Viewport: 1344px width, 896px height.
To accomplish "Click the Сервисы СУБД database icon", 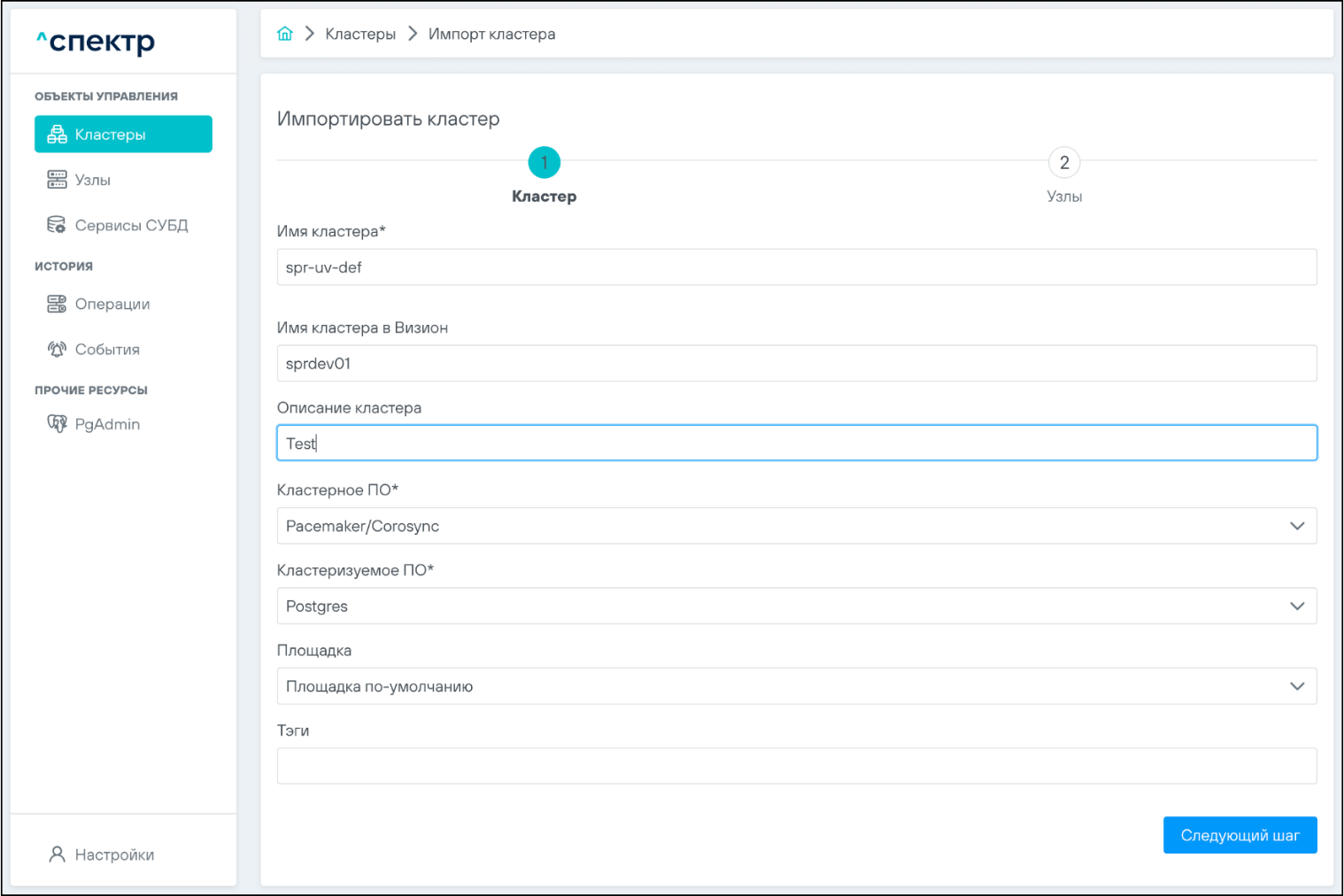I will pyautogui.click(x=57, y=225).
